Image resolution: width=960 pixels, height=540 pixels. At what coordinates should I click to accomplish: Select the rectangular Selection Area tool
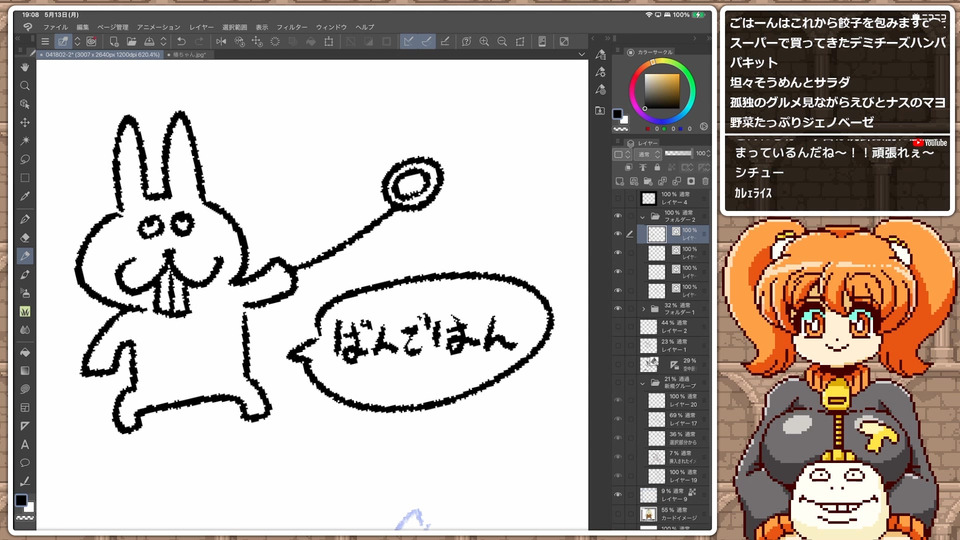24,178
